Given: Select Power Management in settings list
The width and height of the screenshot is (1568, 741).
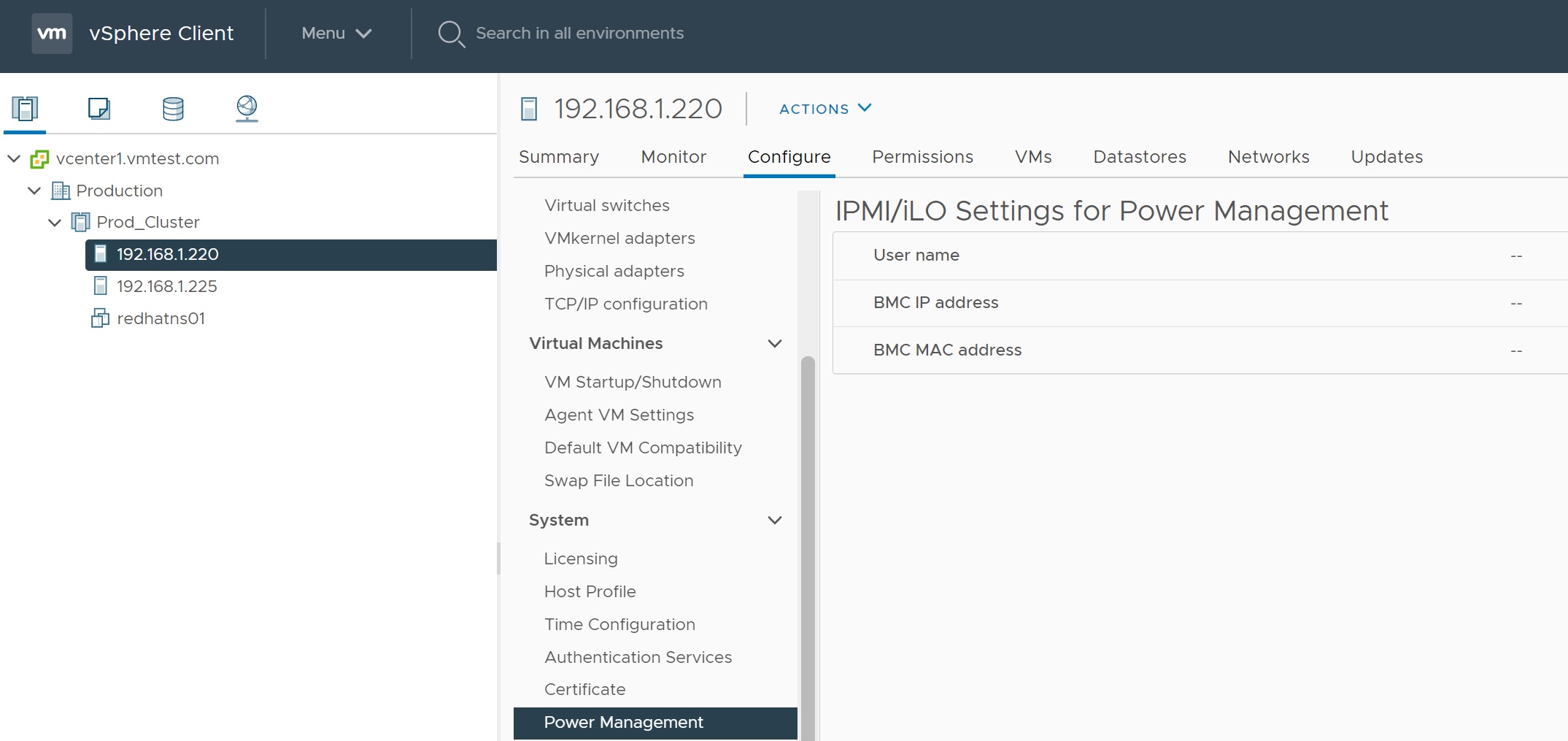Looking at the screenshot, I should (655, 722).
